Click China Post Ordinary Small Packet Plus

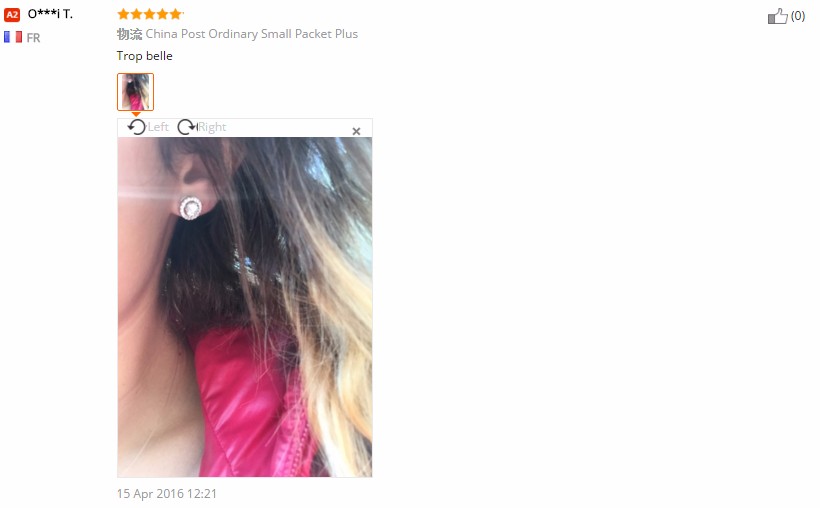[x=252, y=34]
